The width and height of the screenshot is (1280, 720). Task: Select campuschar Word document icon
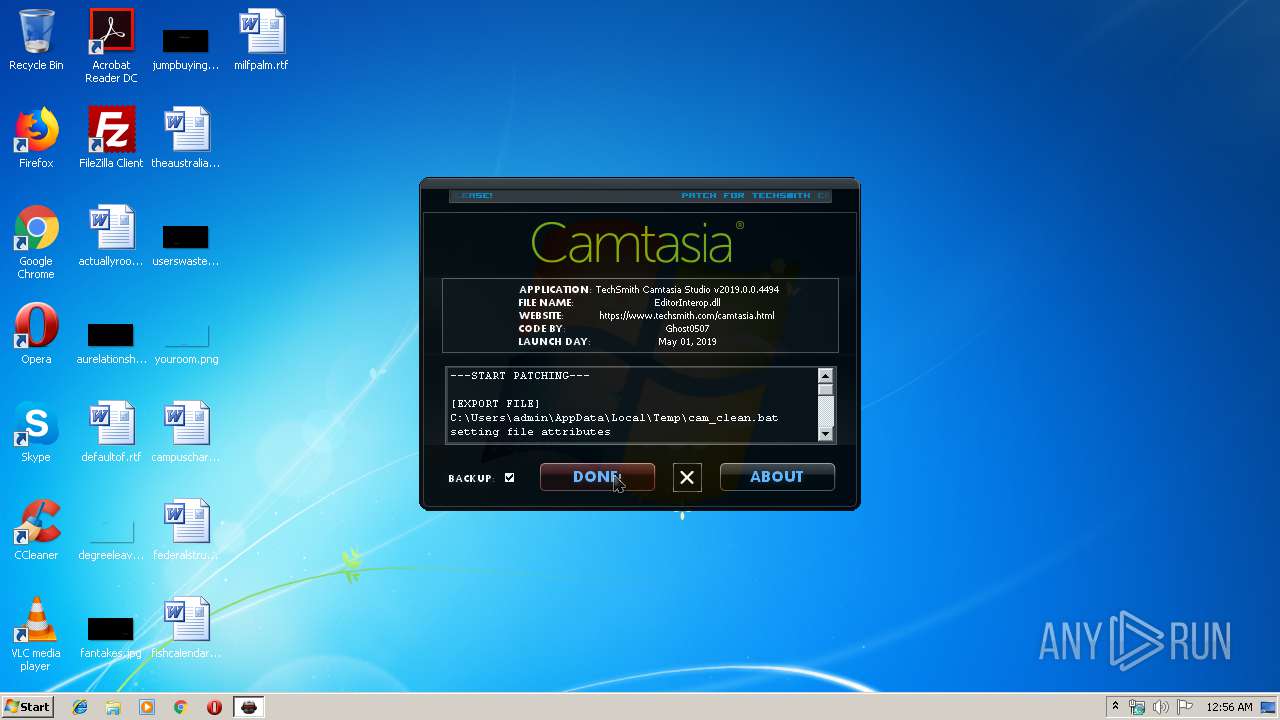click(x=185, y=432)
